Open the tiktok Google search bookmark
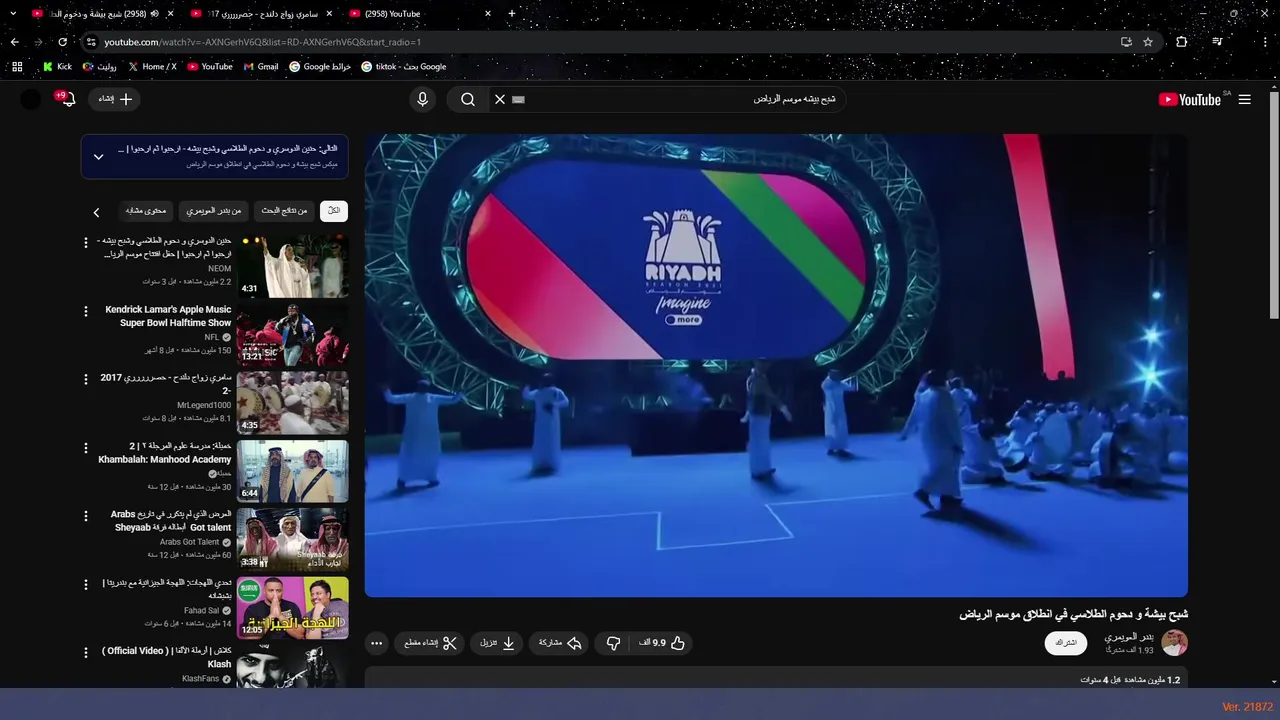This screenshot has width=1280, height=720. 404,67
